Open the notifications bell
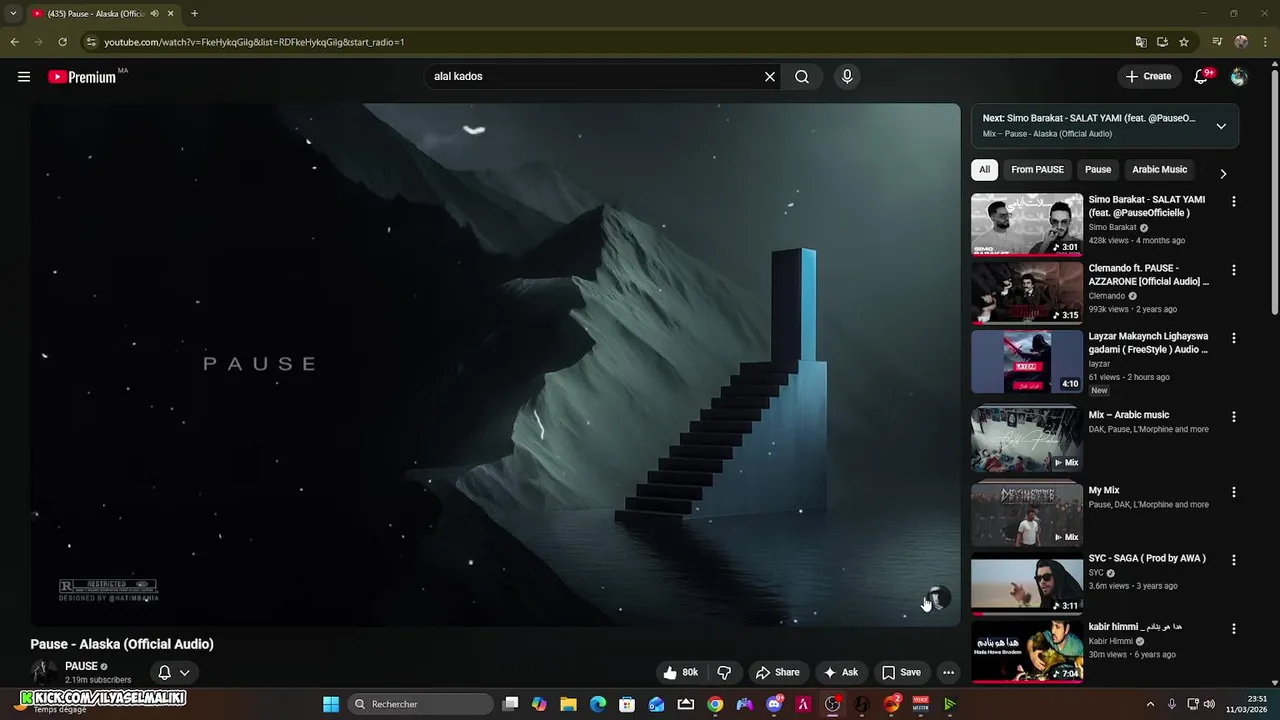Image resolution: width=1280 pixels, height=720 pixels. (1202, 76)
